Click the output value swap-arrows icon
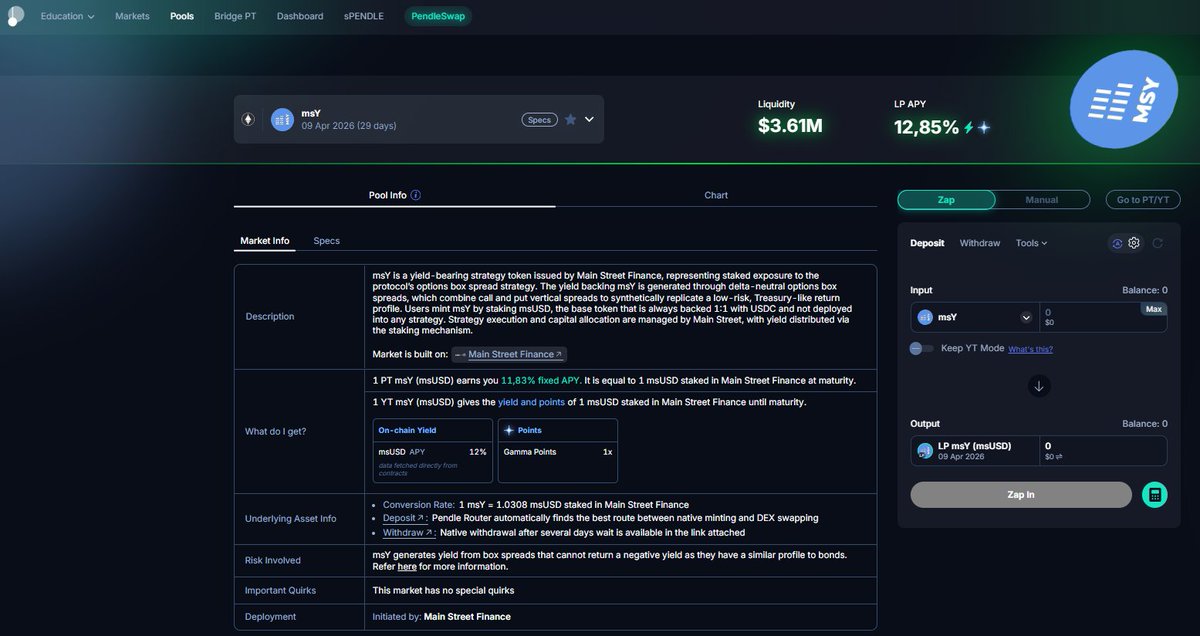This screenshot has width=1200, height=636. (x=1059, y=457)
